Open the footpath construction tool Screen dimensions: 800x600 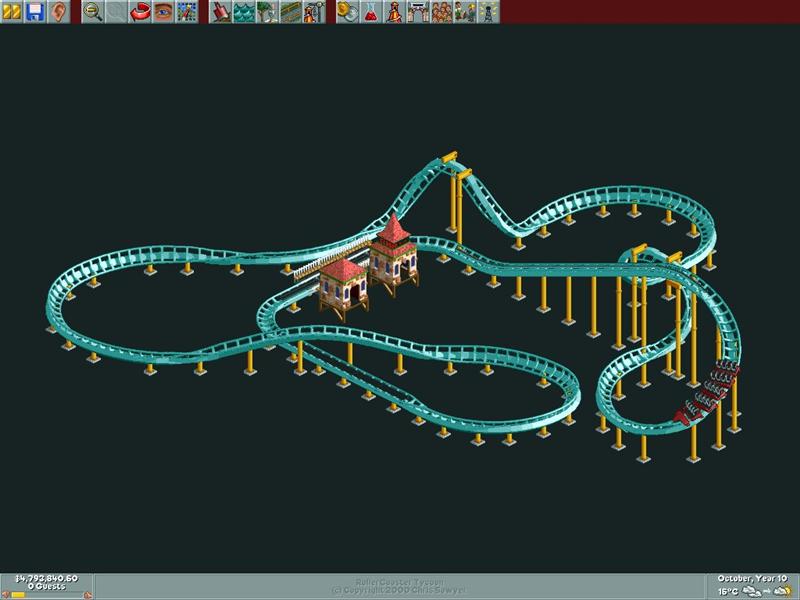291,12
